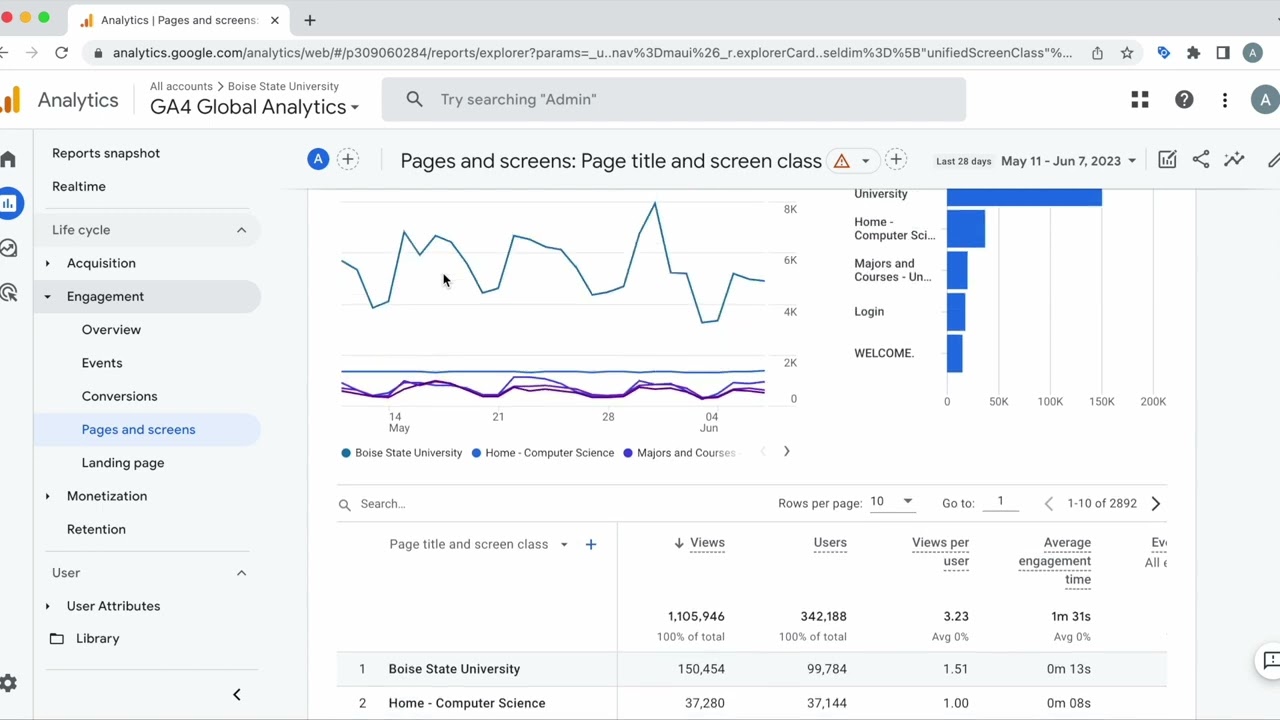Click the Share this report icon

[1201, 160]
